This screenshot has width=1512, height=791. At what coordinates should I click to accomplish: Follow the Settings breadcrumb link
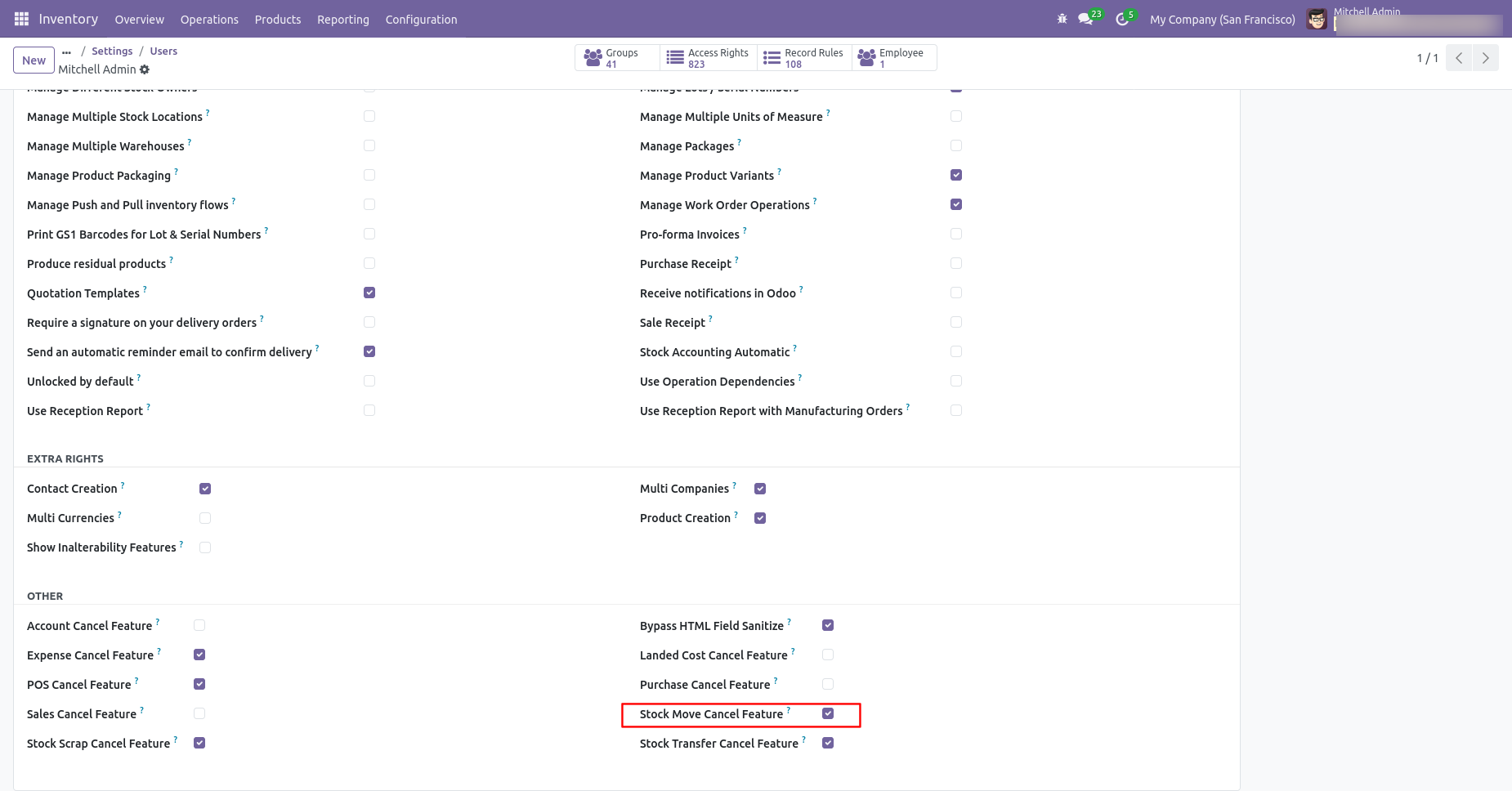click(x=112, y=51)
